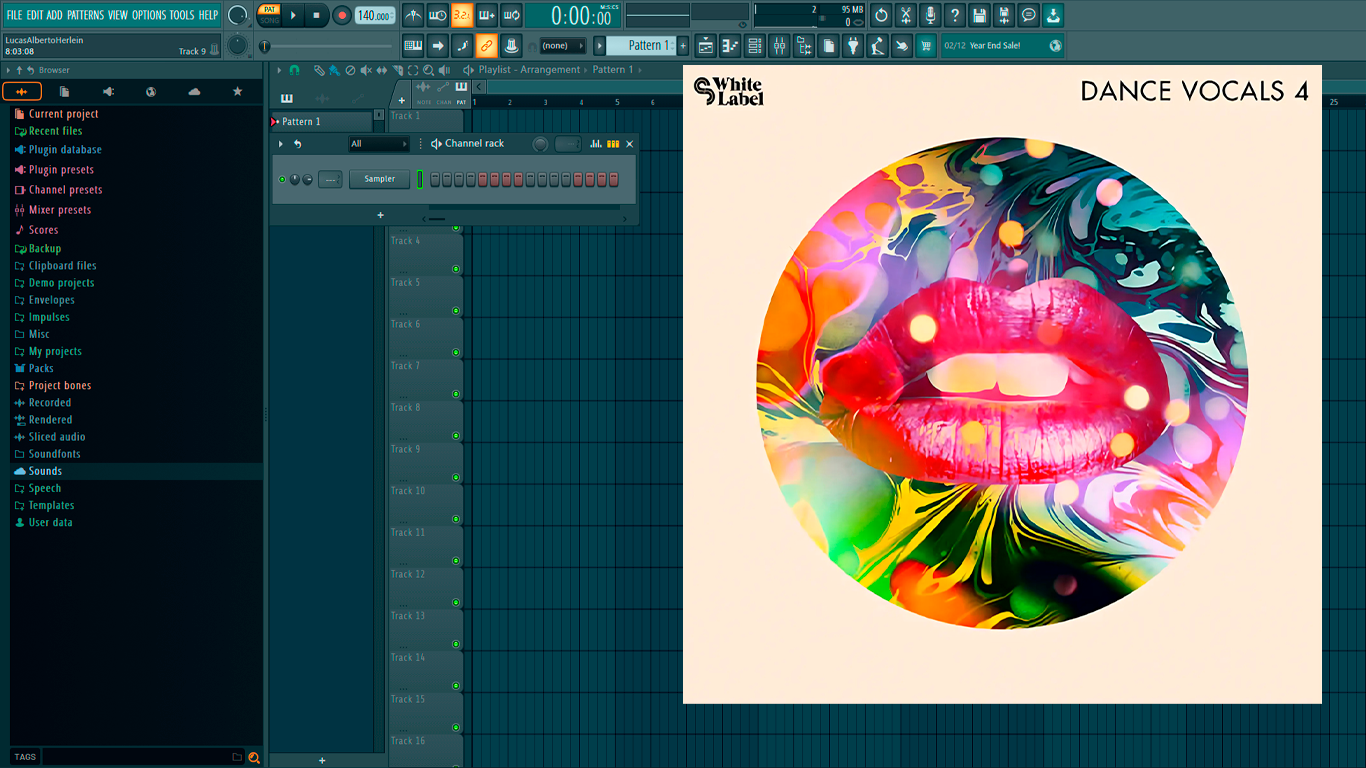
Task: Select Pattern 1 in the picker
Action: point(322,121)
